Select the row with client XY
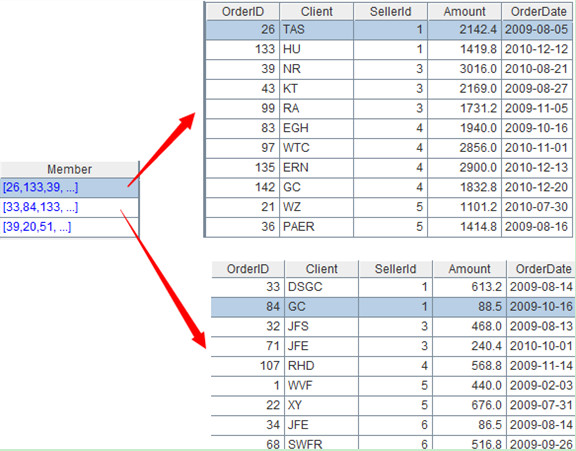 coord(393,405)
